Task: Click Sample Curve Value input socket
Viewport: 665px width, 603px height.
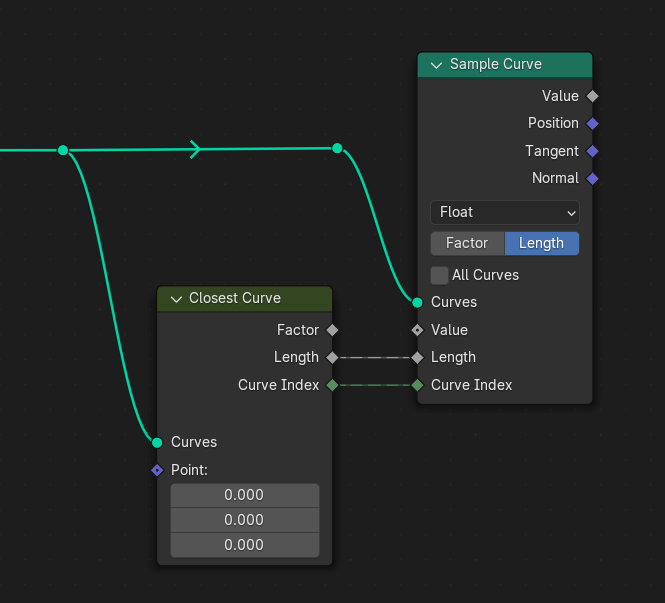Action: click(417, 330)
